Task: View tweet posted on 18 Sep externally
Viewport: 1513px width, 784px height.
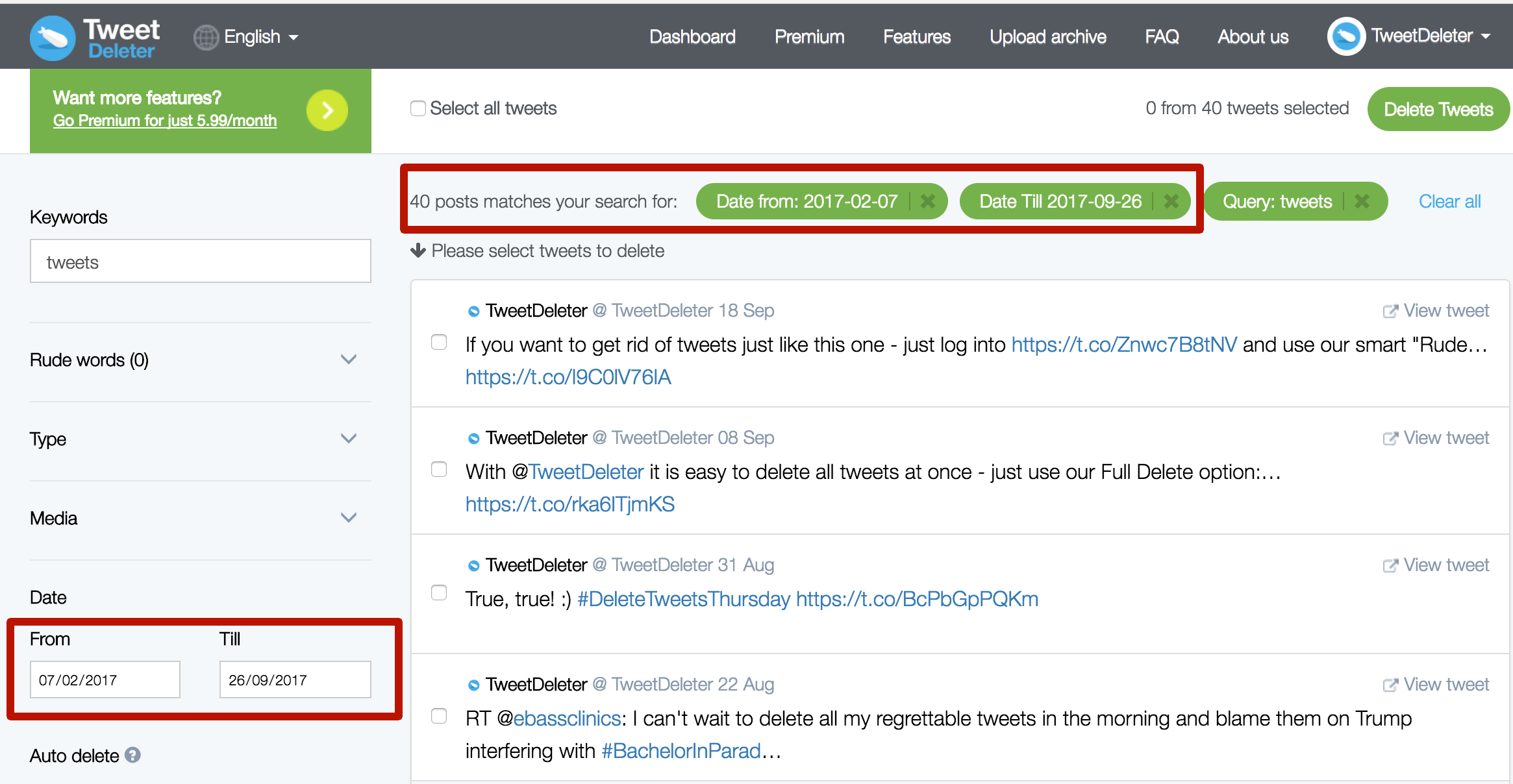Action: (x=1436, y=310)
